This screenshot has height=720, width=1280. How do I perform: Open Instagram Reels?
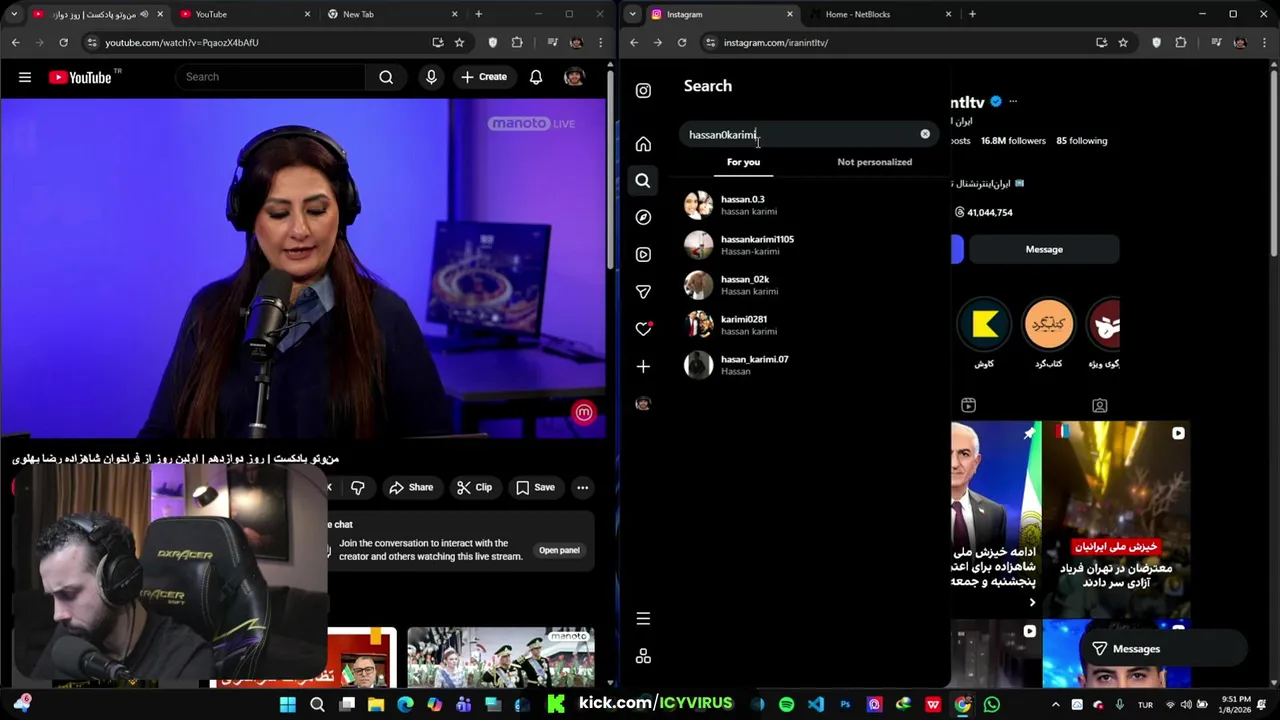click(x=643, y=254)
